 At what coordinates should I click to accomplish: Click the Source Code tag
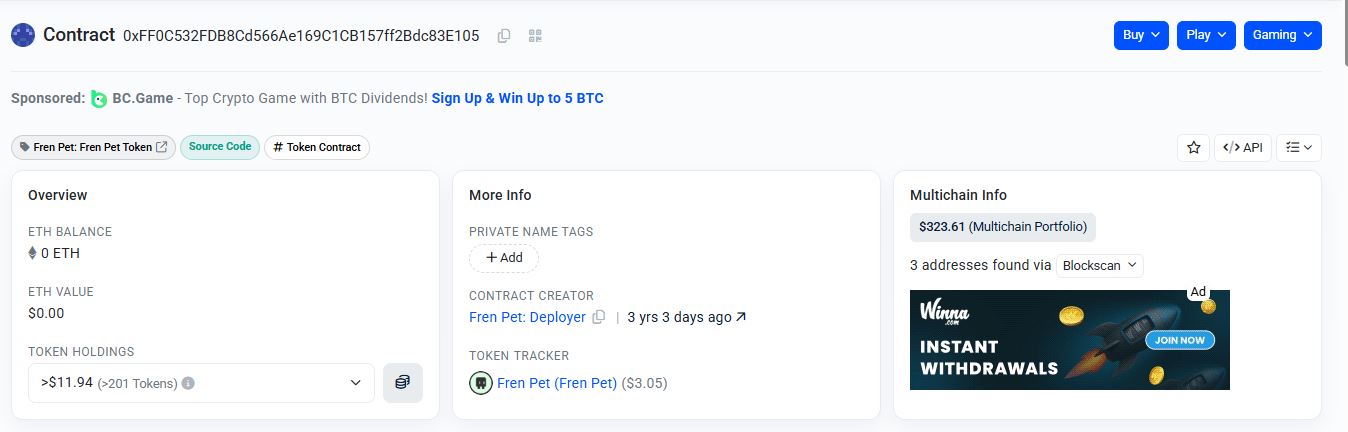[220, 147]
